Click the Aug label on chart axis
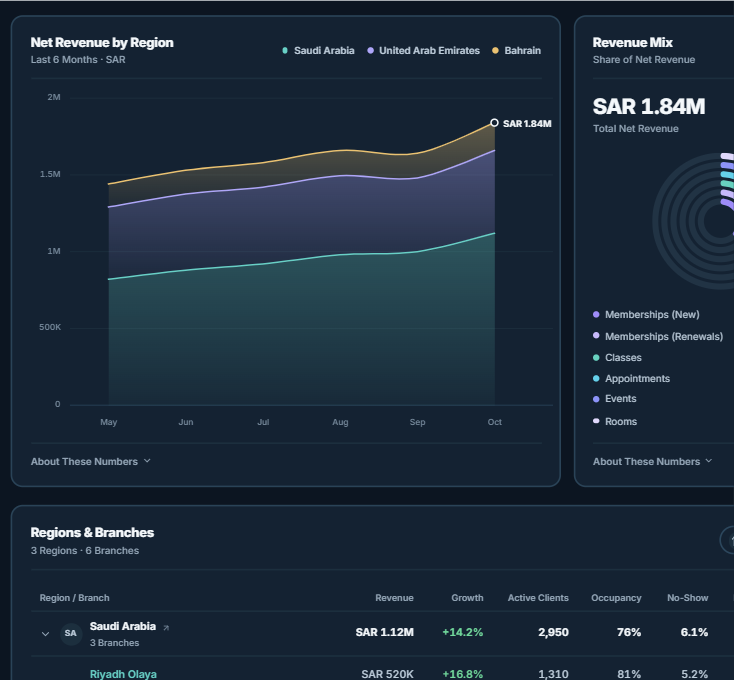Viewport: 734px width, 680px height. point(340,422)
